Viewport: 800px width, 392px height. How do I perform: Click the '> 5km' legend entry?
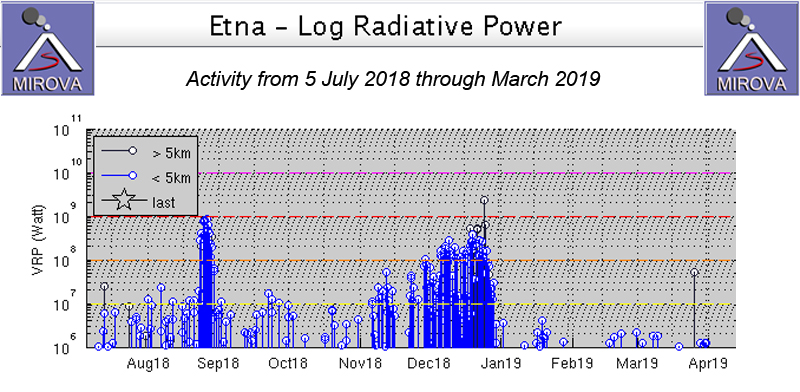pyautogui.click(x=146, y=152)
